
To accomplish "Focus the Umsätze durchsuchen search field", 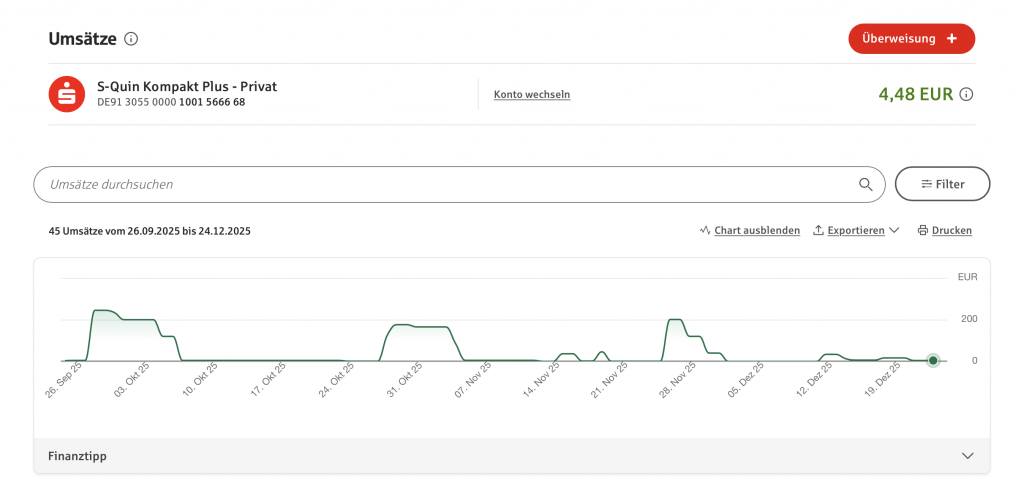I will 440,184.
